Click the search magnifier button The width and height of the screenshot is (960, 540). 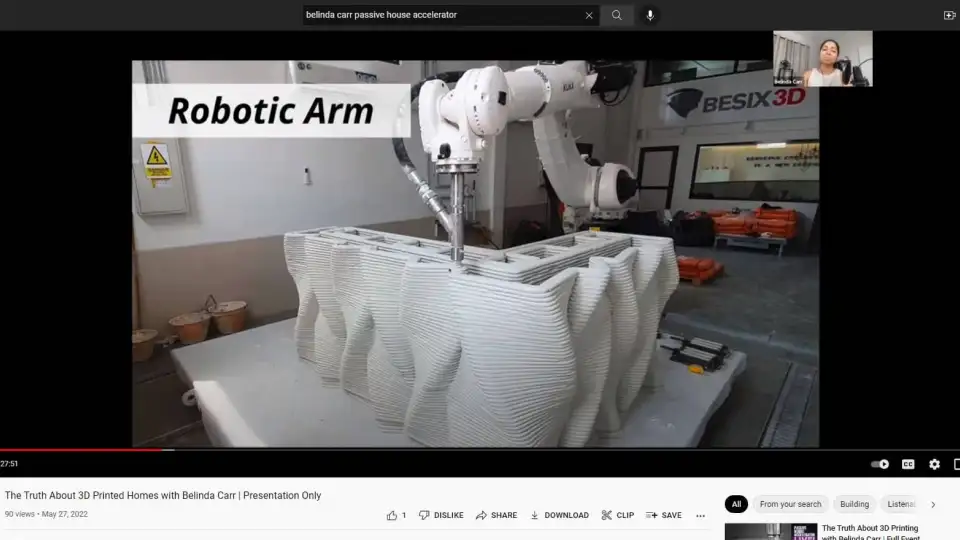(617, 15)
